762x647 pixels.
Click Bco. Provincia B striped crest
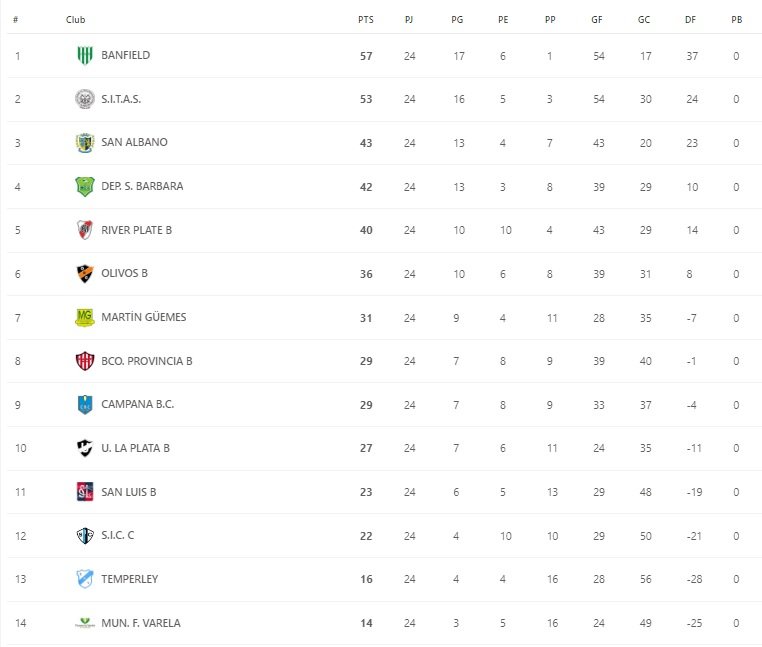(x=85, y=361)
